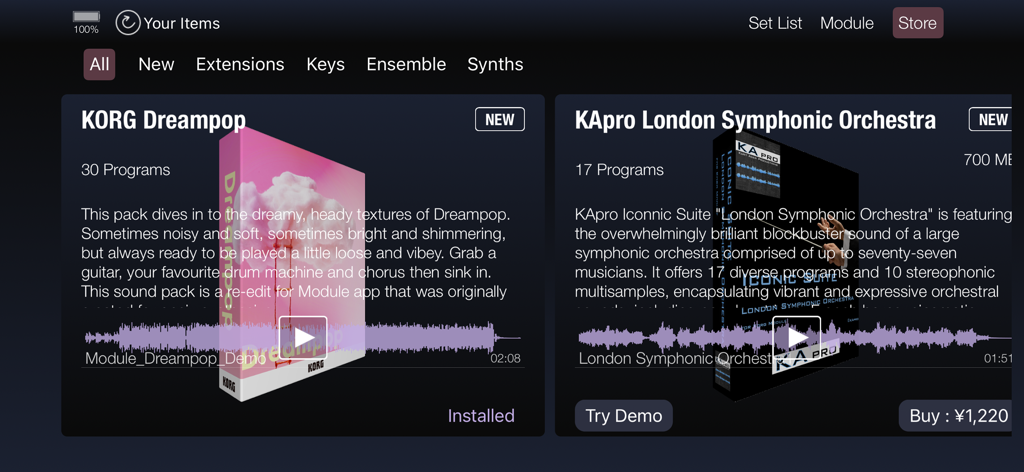Viewport: 1024px width, 472px height.
Task: Seek in the Dreampop demo waveform
Action: (x=302, y=338)
